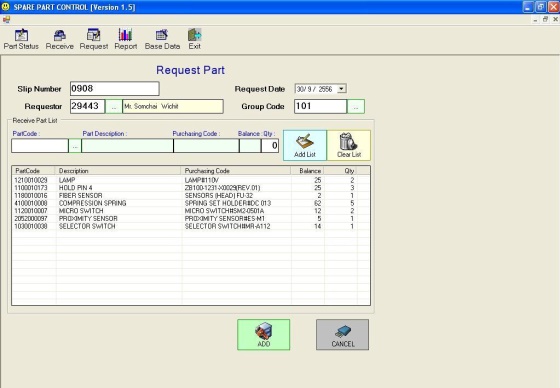Click the Qty entry field showing 0

[x=270, y=146]
